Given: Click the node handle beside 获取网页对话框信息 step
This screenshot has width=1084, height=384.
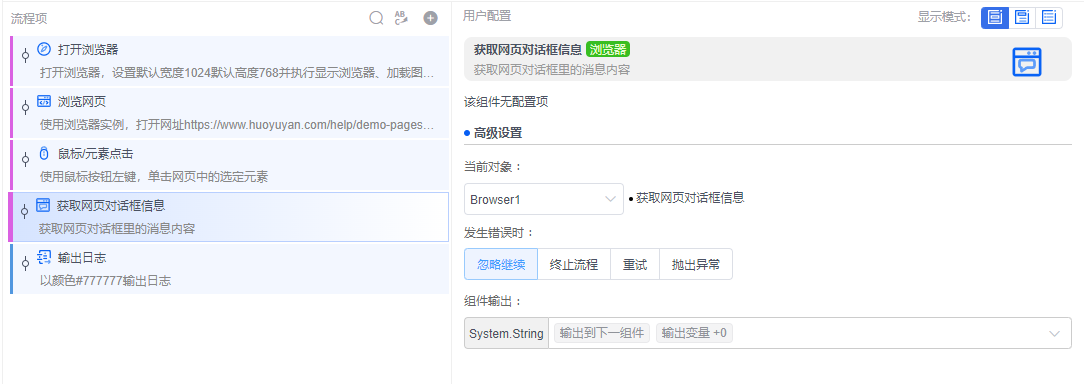Looking at the screenshot, I should click(25, 211).
